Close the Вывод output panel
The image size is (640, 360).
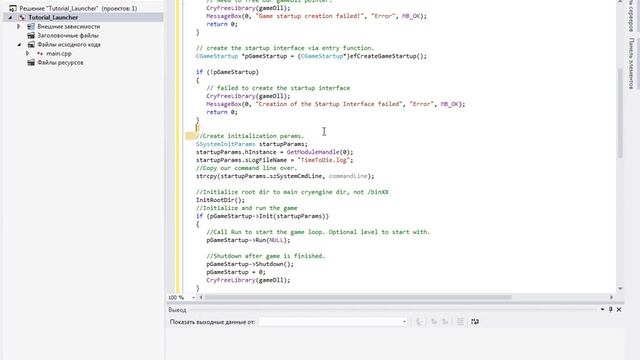coord(619,309)
